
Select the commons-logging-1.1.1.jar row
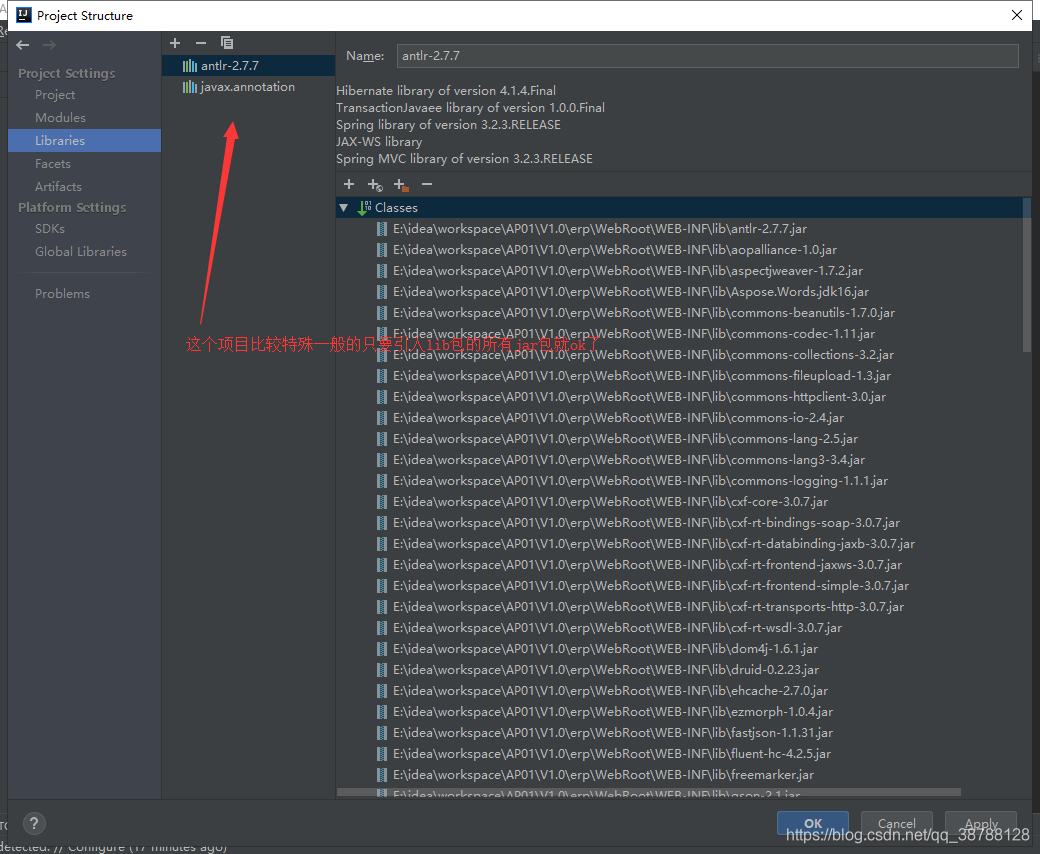click(x=679, y=481)
